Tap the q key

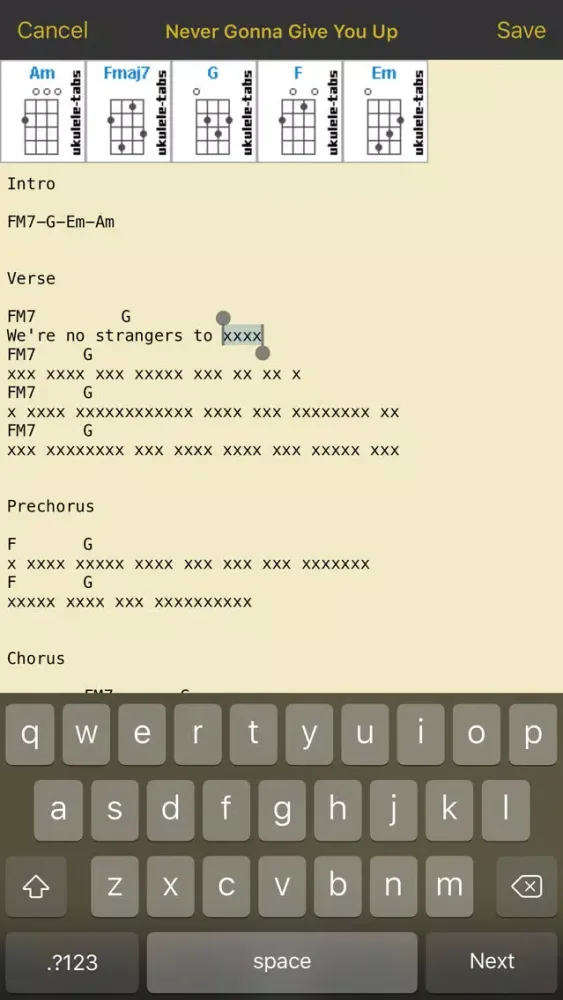pyautogui.click(x=30, y=735)
